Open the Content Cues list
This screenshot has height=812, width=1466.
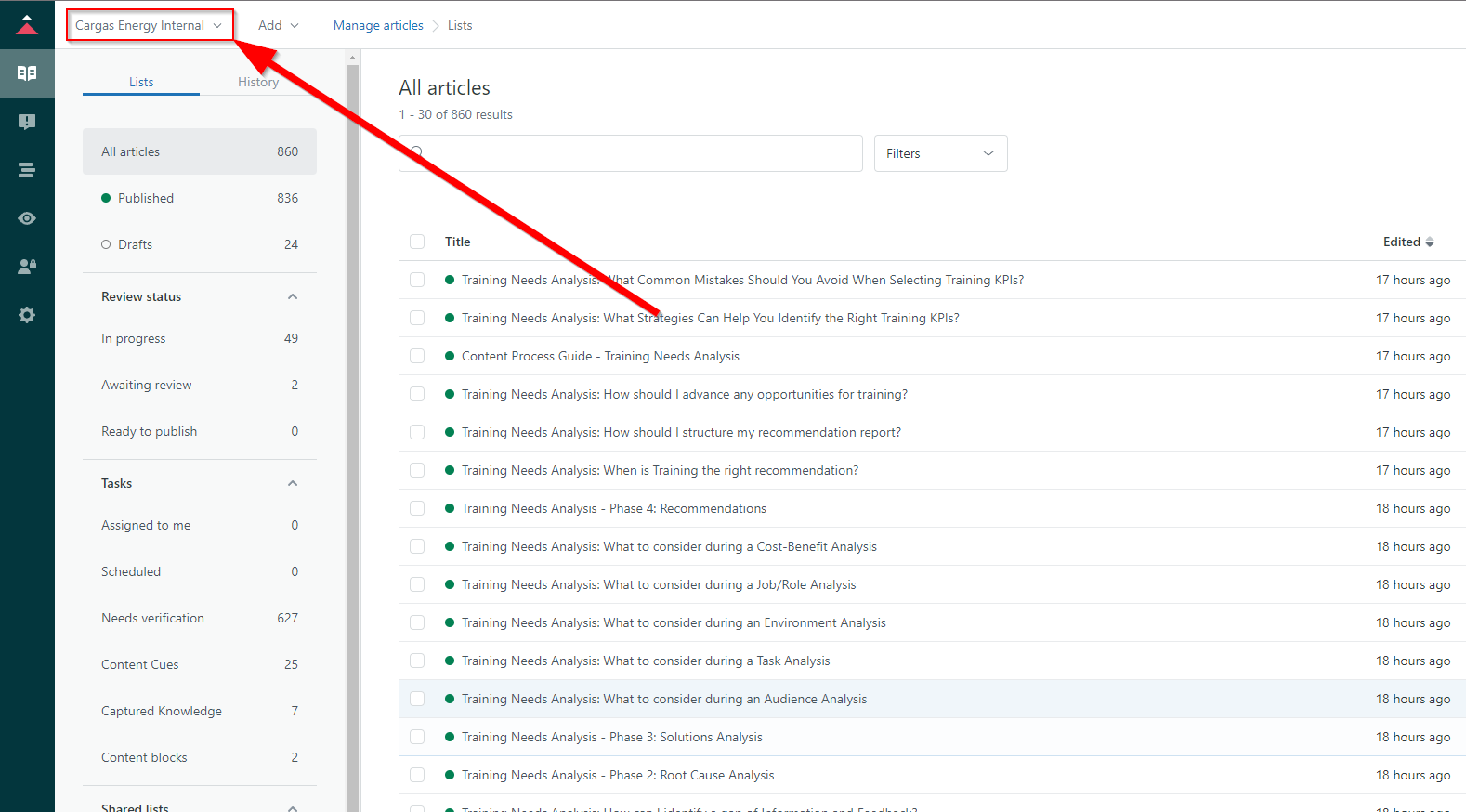pos(200,664)
